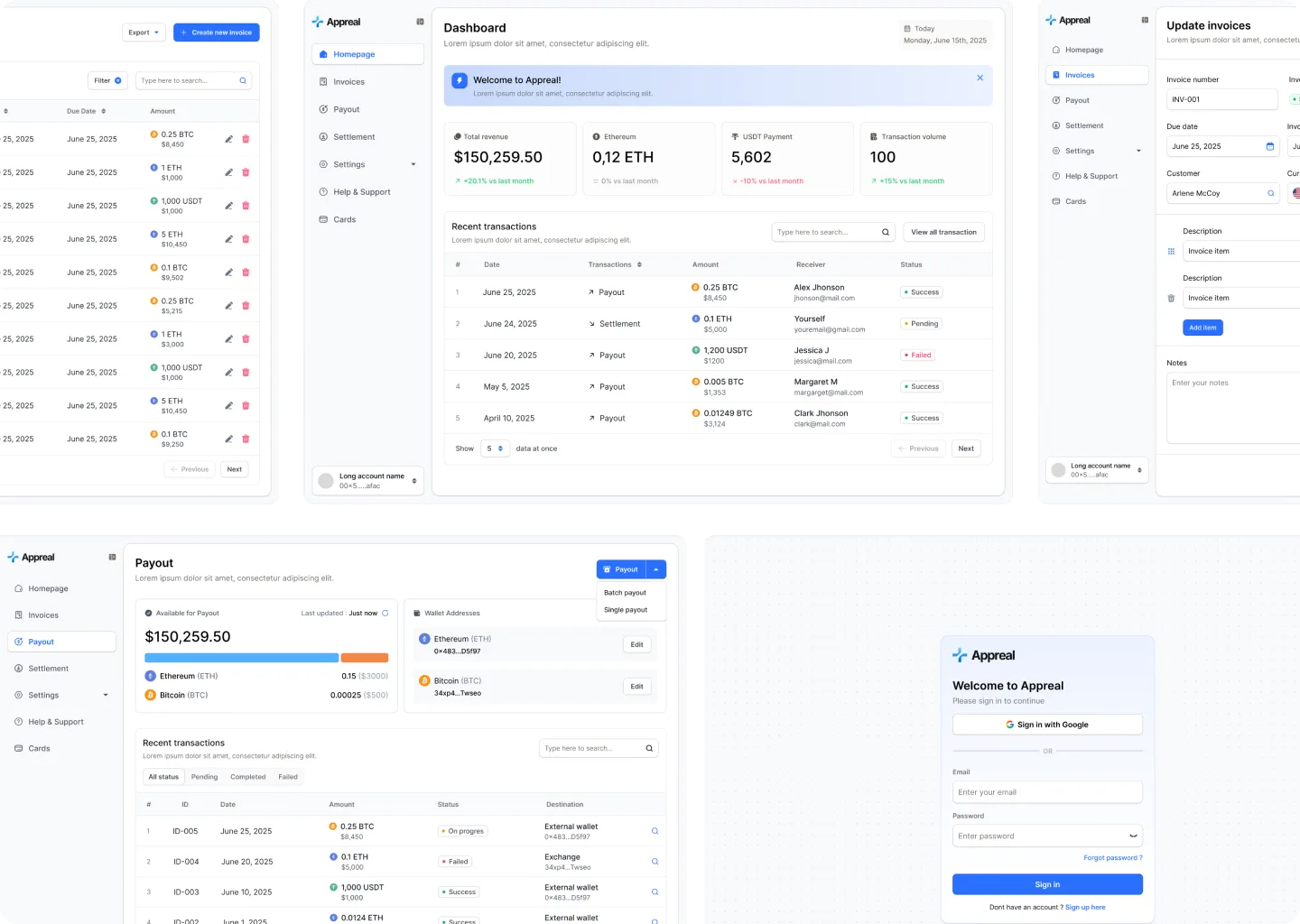This screenshot has height=924, width=1300.
Task: Toggle the Payout button dropdown arrow
Action: [656, 569]
